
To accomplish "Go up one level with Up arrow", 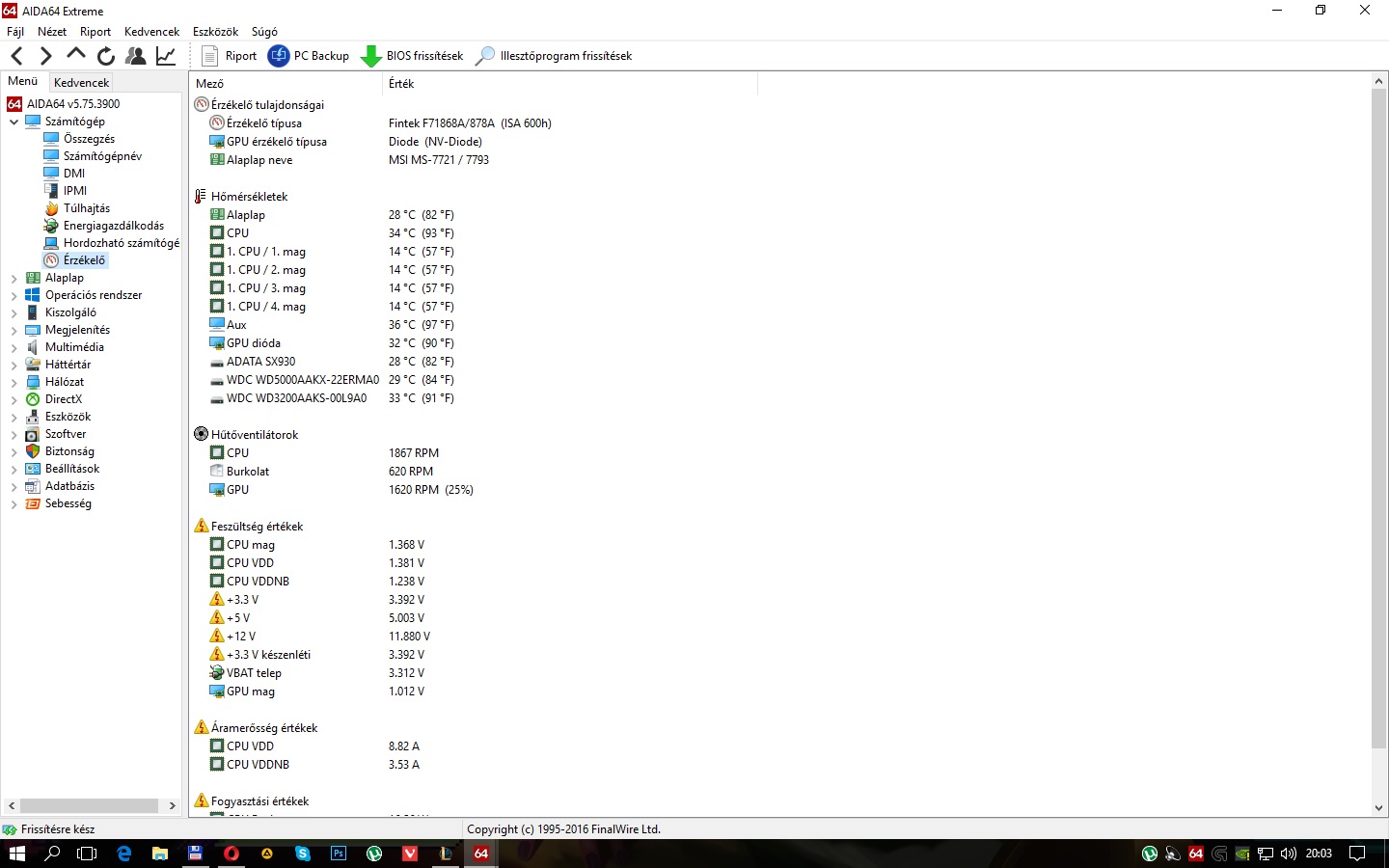I will [x=76, y=55].
